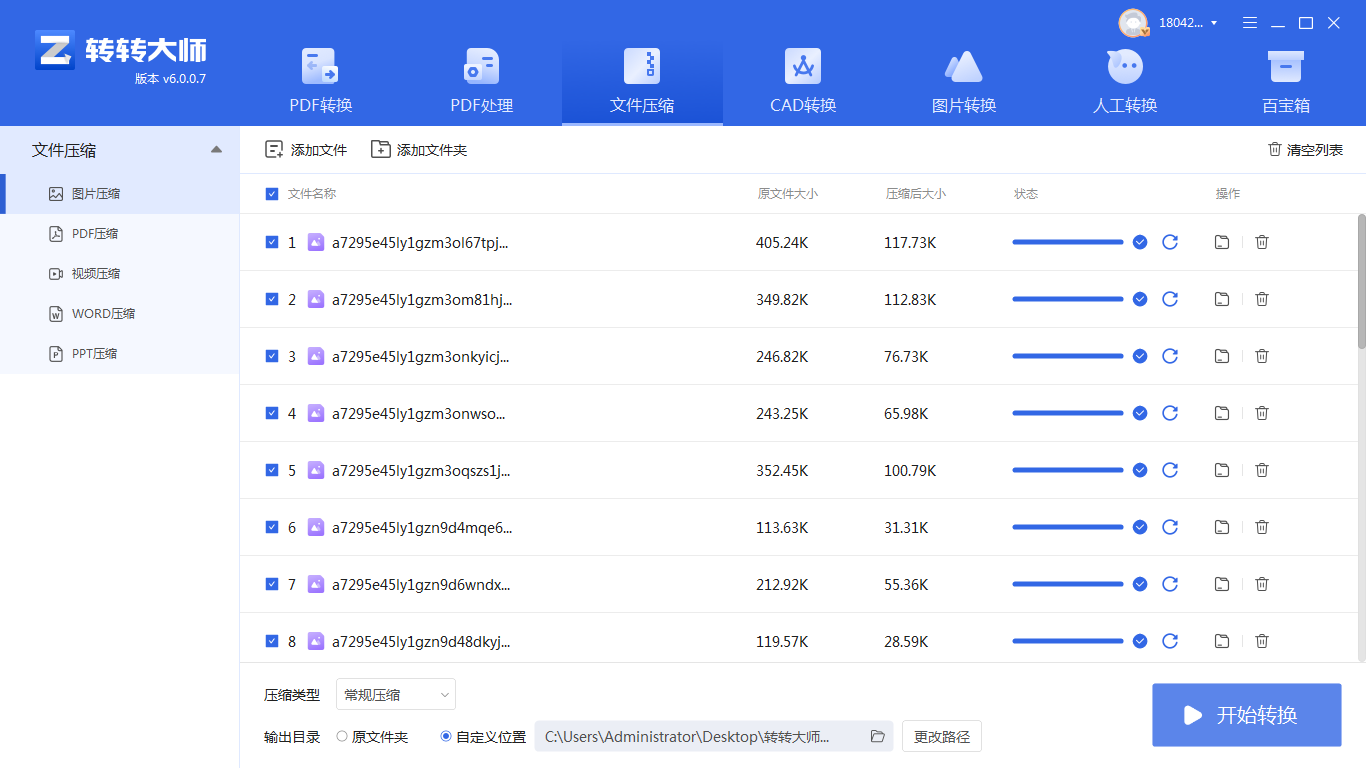Uncheck the checkbox for file number 5

coord(271,470)
